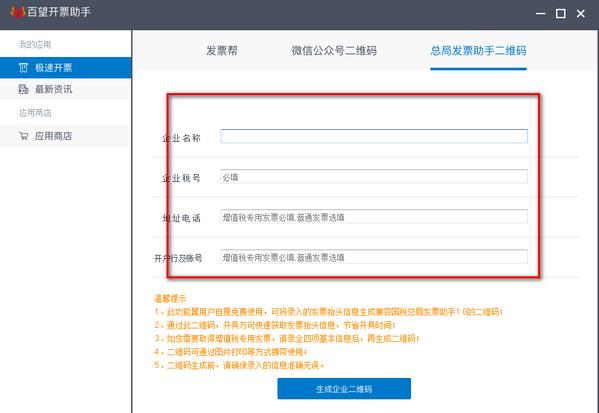Switch to the 微信公众号二维码 tab
The width and height of the screenshot is (599, 413).
(x=334, y=50)
